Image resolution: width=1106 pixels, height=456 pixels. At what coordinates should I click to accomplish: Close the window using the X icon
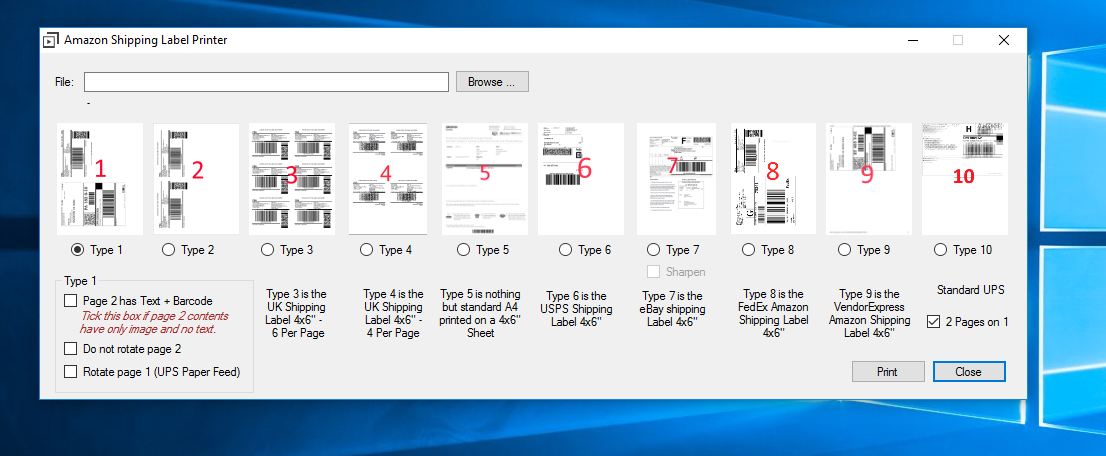point(1004,40)
